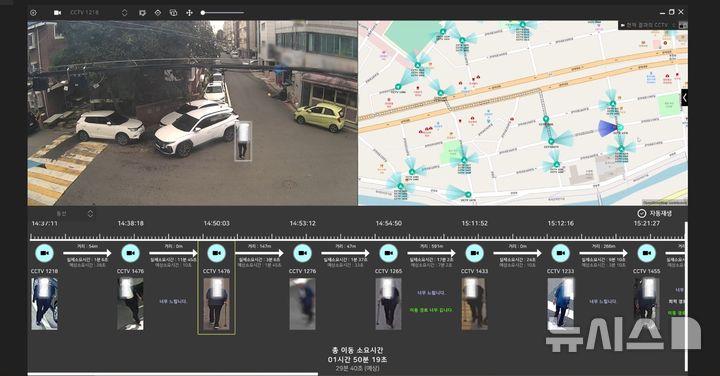Click the CCTV 1433 label text
The width and height of the screenshot is (720, 376).
[x=474, y=271]
